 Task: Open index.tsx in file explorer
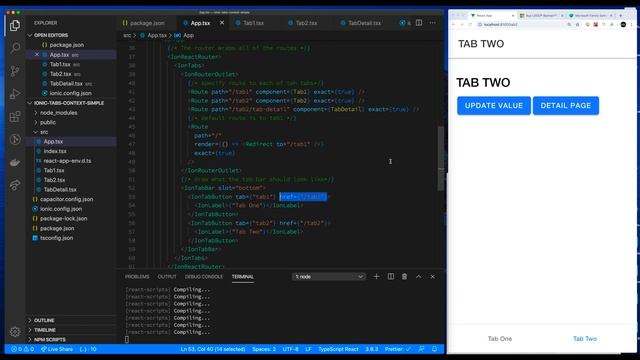point(55,151)
